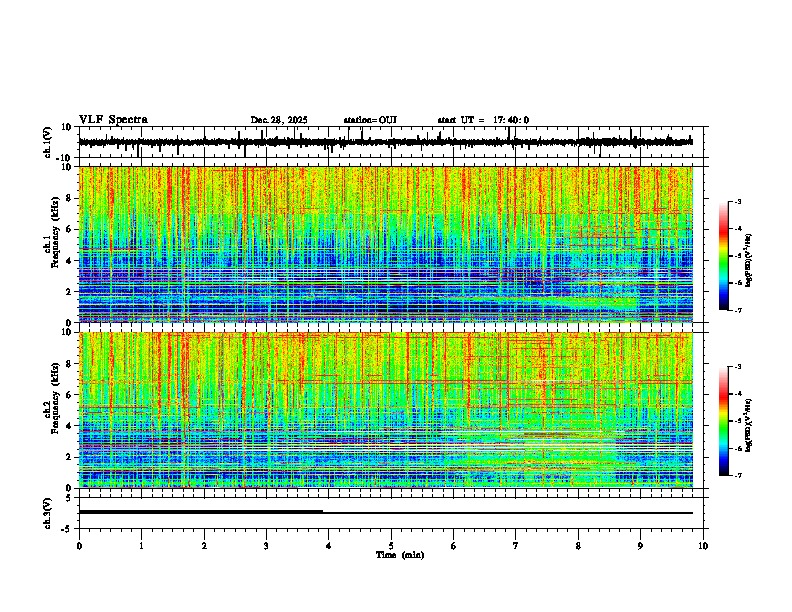Click inside the ch.2 spectrogram panel
Viewport: 792px width, 612px height.
coord(386,410)
